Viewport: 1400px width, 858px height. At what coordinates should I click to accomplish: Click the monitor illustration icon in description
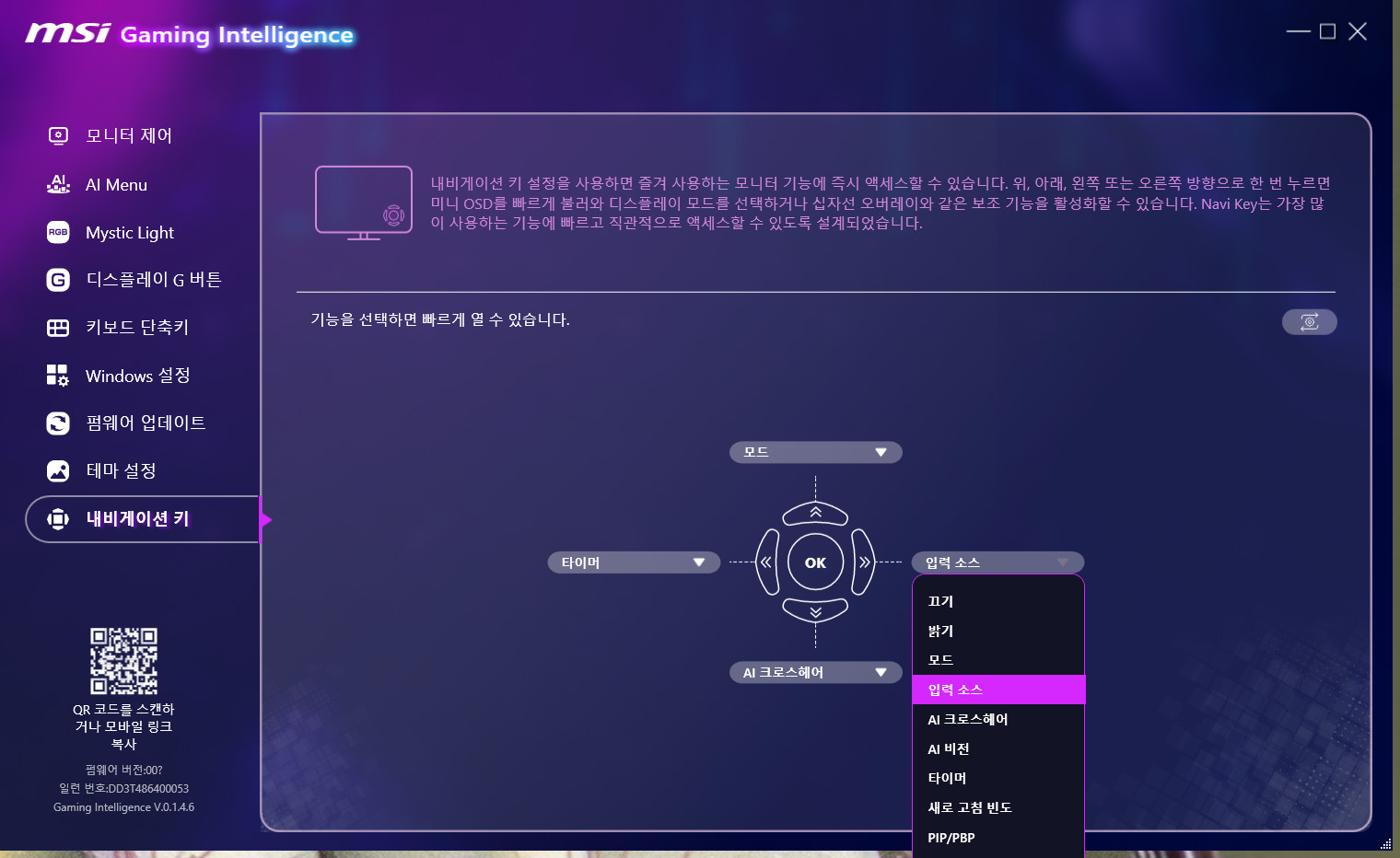(364, 203)
